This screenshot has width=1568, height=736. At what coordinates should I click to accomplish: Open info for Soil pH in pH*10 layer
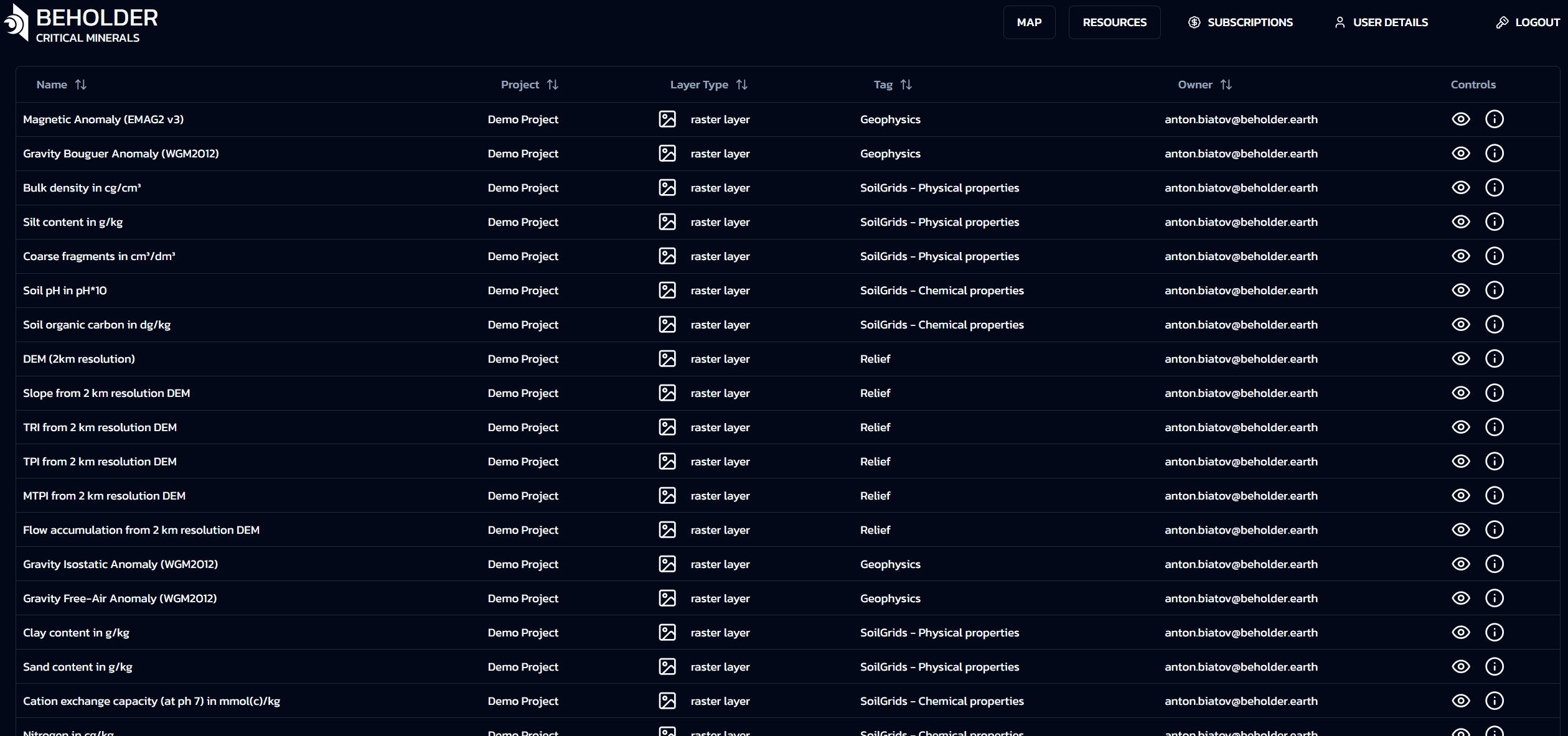(1495, 290)
